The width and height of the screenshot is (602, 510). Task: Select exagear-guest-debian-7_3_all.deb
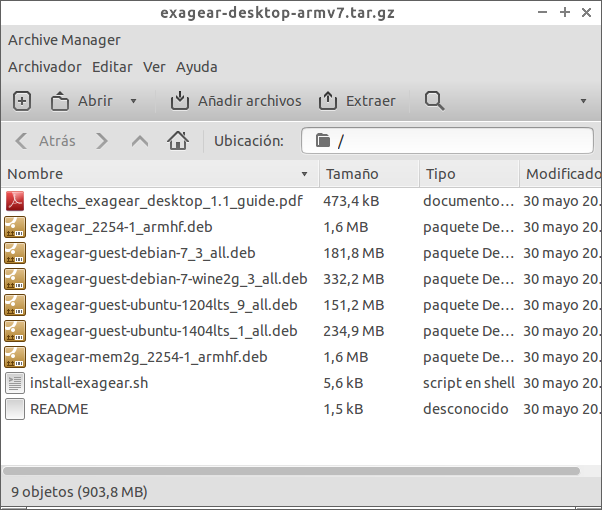(x=142, y=253)
